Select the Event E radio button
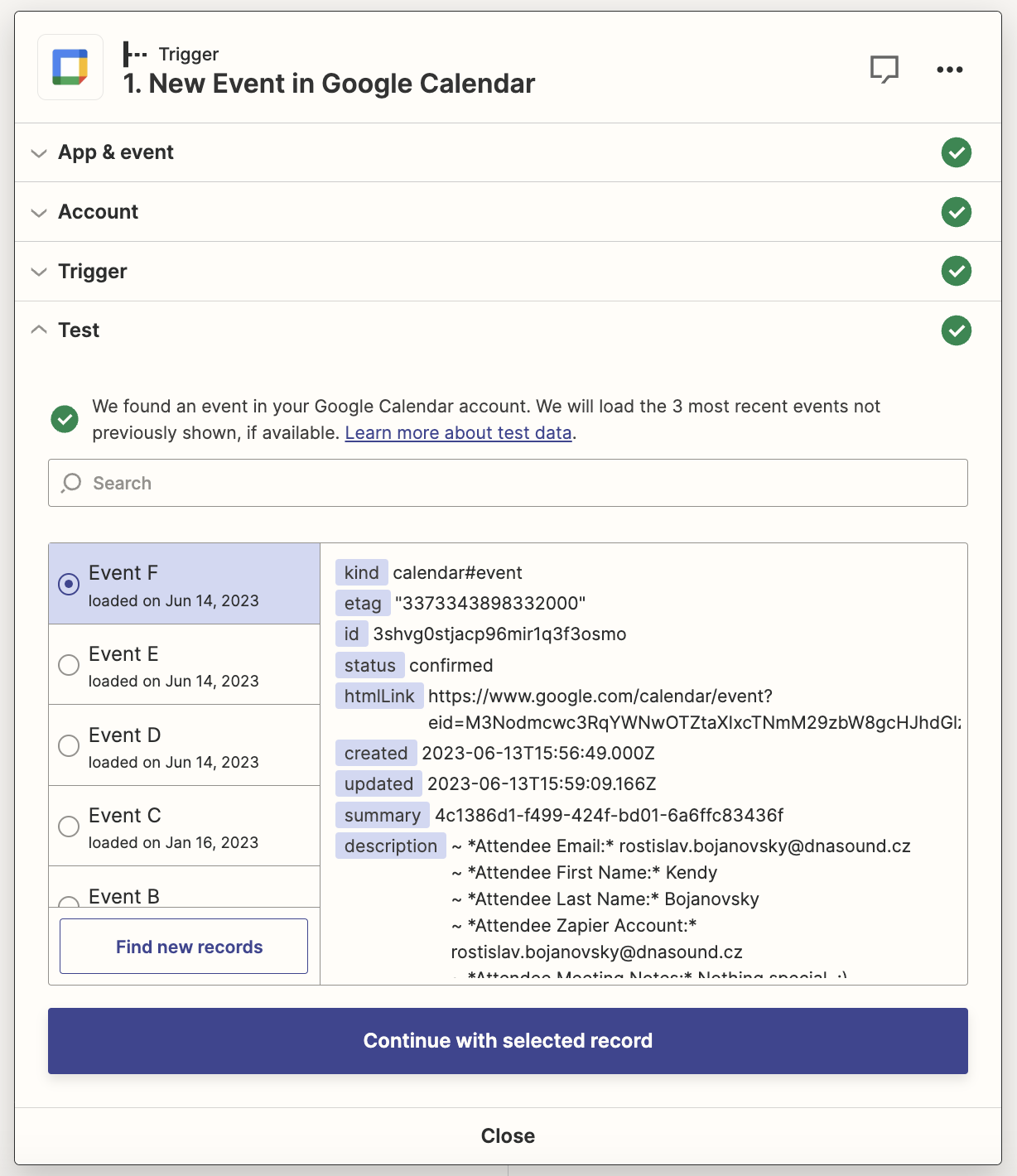Image resolution: width=1017 pixels, height=1176 pixels. point(69,665)
